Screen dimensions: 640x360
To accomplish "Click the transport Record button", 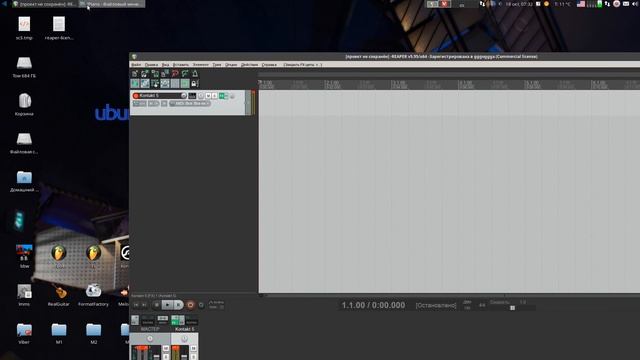I will pyautogui.click(x=190, y=305).
